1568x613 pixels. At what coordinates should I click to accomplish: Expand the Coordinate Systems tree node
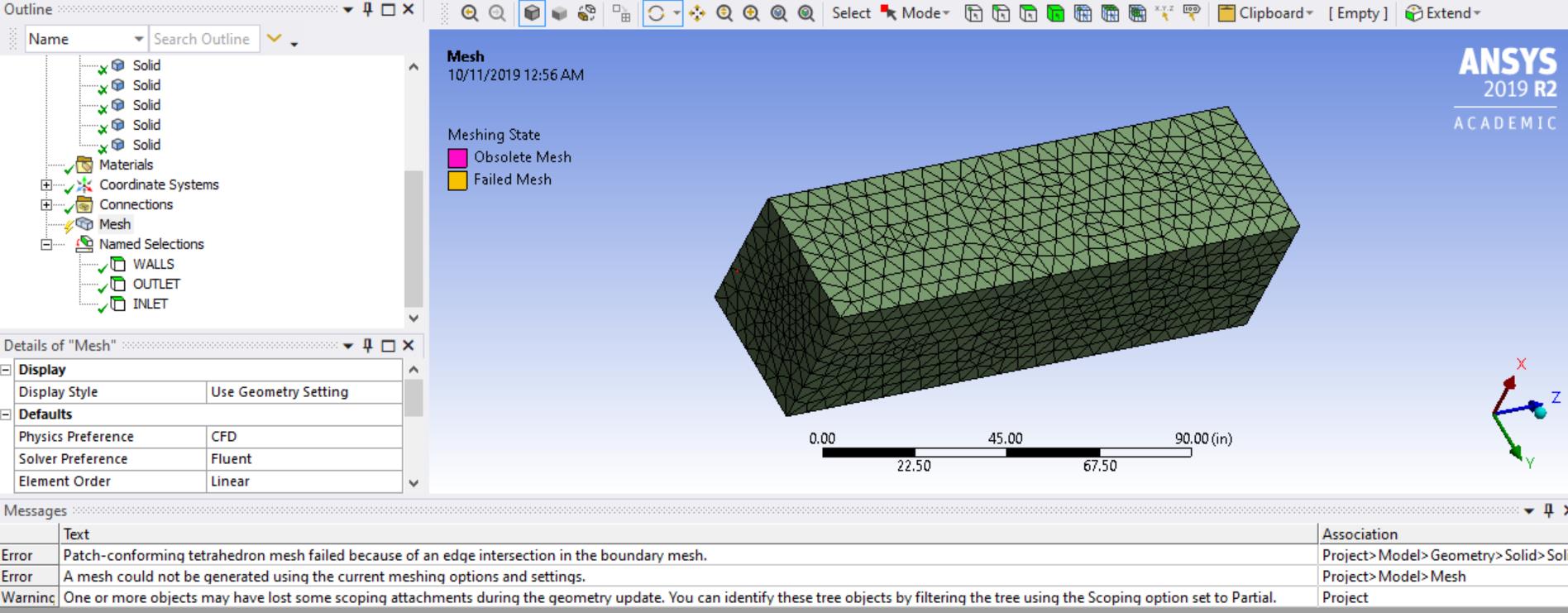coord(46,184)
